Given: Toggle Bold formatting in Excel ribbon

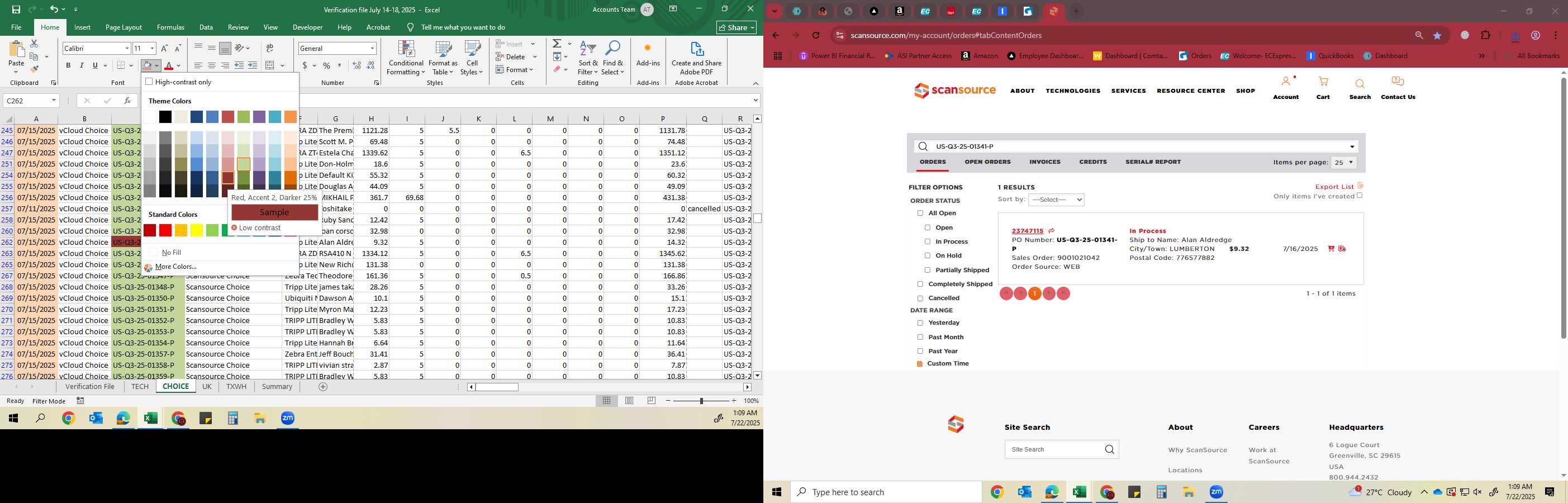Looking at the screenshot, I should click(x=68, y=66).
